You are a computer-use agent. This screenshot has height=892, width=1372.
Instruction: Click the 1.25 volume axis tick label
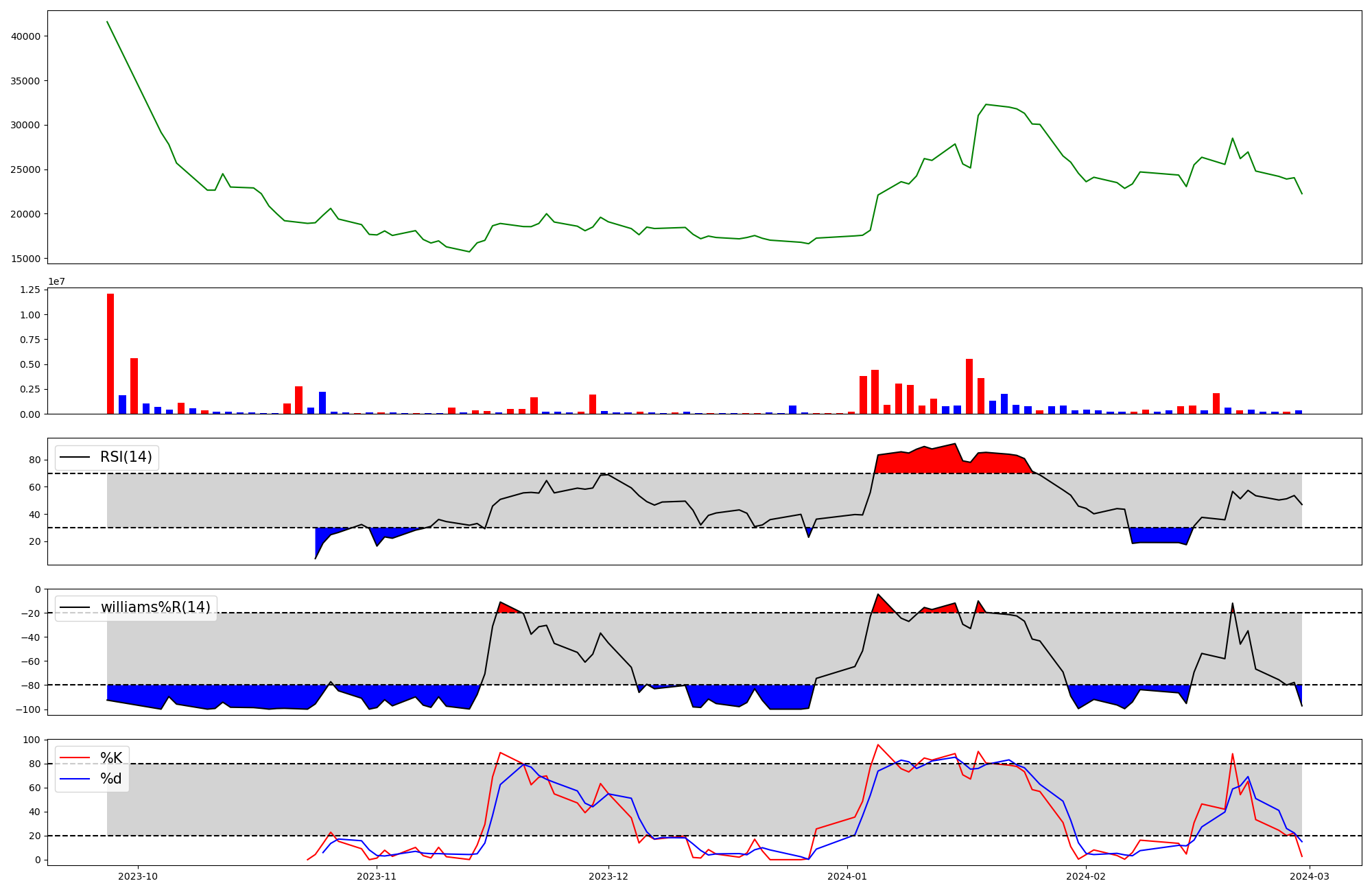click(29, 290)
